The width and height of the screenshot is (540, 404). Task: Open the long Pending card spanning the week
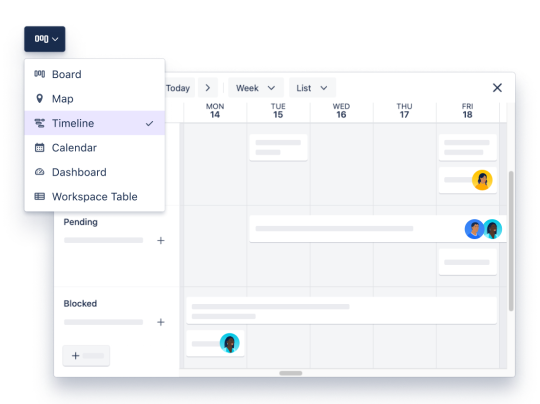(378, 229)
